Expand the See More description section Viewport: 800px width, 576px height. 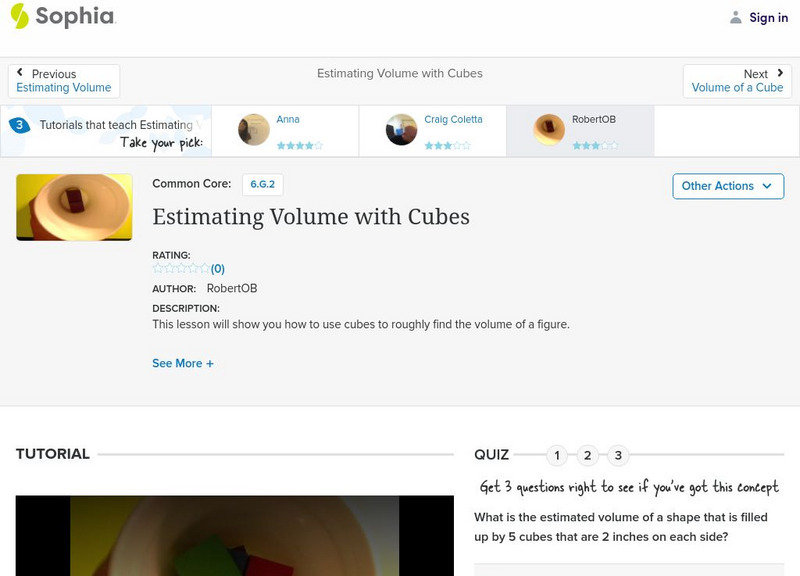[183, 363]
